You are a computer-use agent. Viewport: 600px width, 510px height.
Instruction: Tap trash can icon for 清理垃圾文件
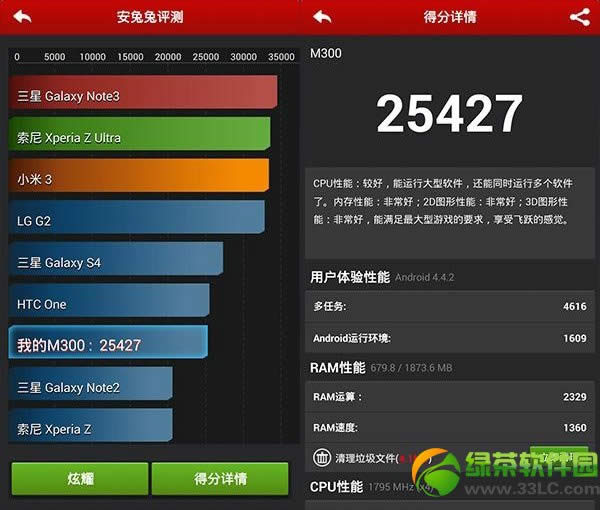point(322,458)
